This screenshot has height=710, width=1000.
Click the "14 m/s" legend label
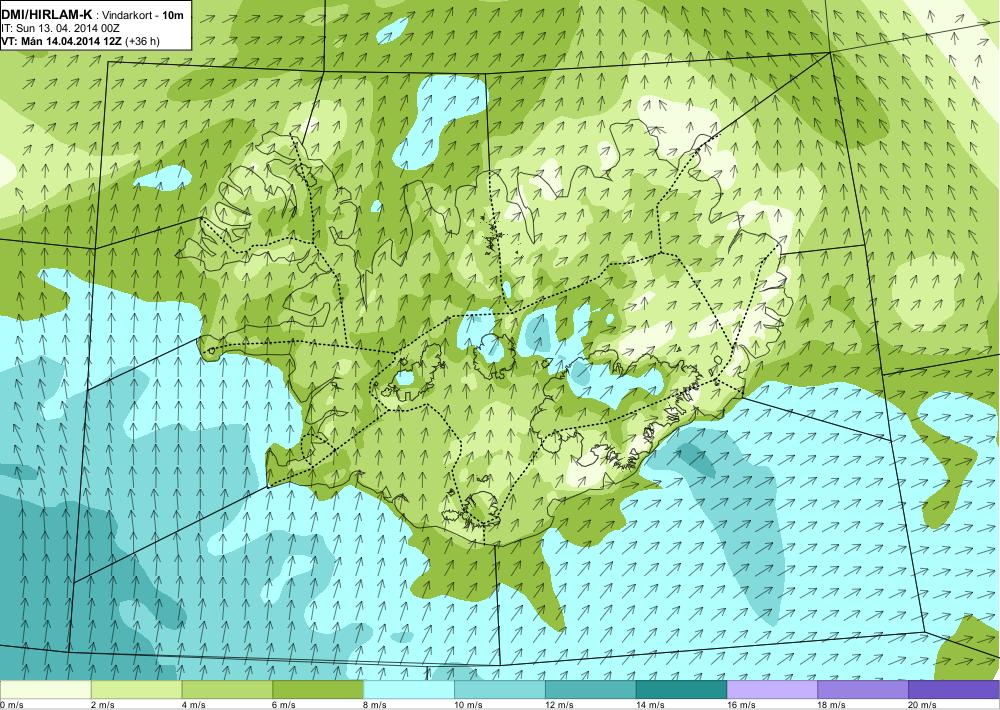pos(651,705)
